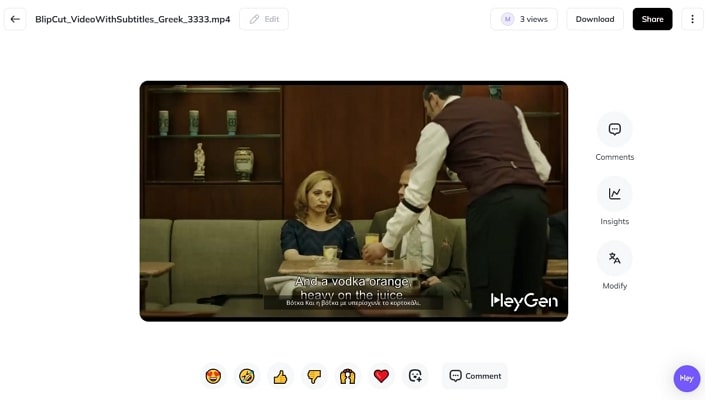Download the video file
Screen dimensions: 705x400
tap(595, 19)
